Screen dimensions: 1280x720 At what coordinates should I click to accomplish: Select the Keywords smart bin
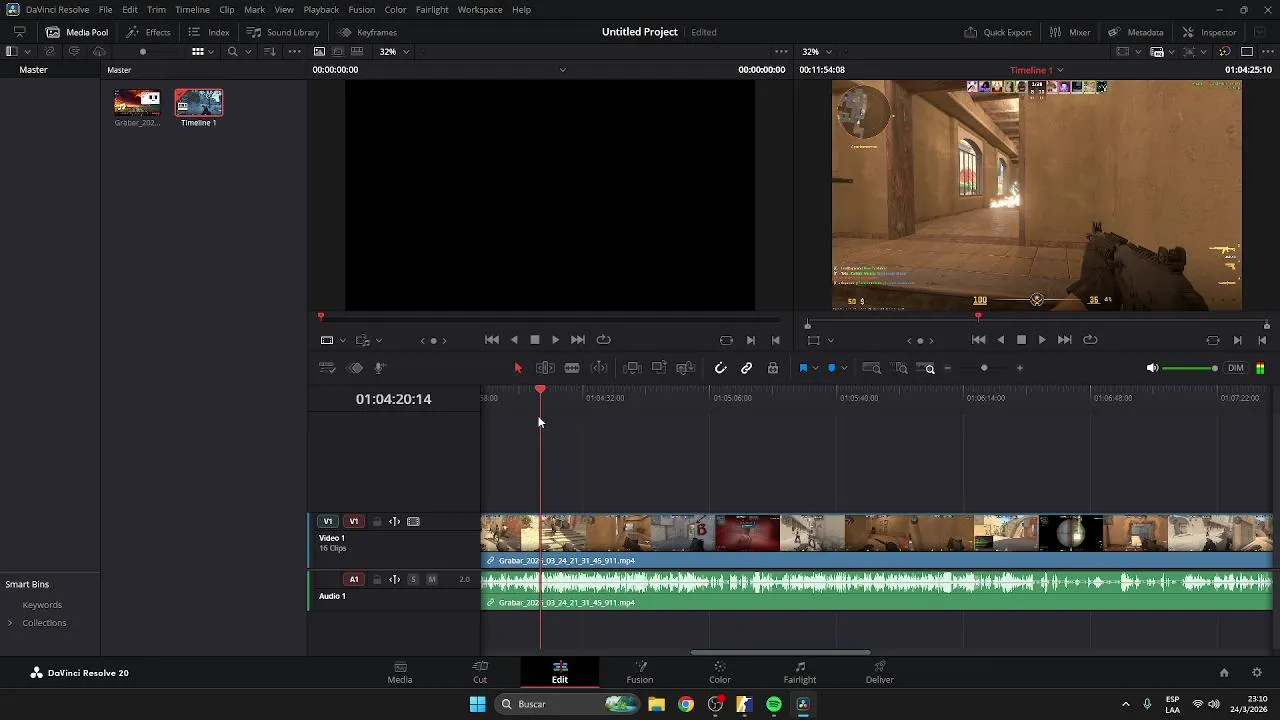click(x=42, y=605)
